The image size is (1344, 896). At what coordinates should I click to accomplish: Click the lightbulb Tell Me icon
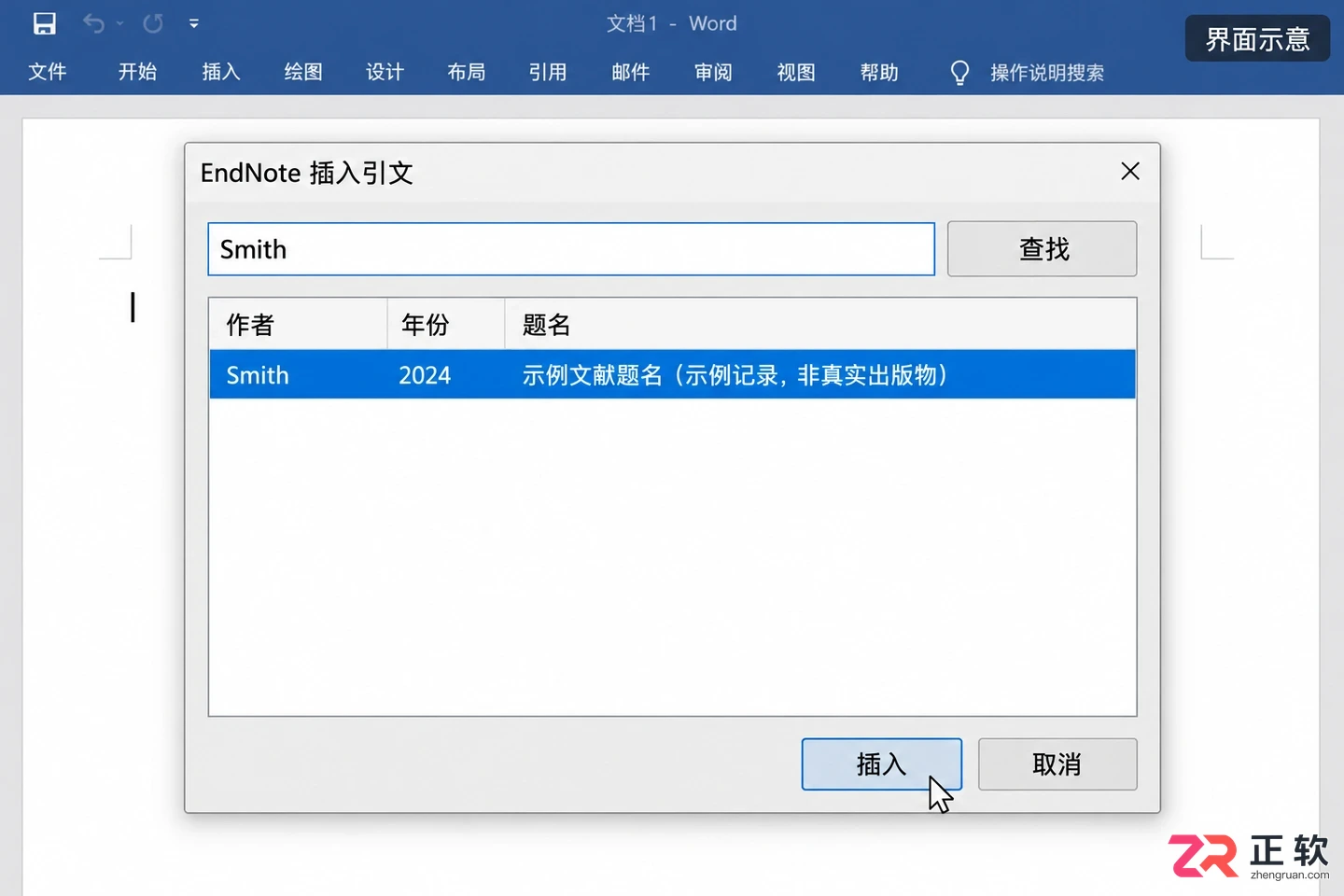point(959,73)
